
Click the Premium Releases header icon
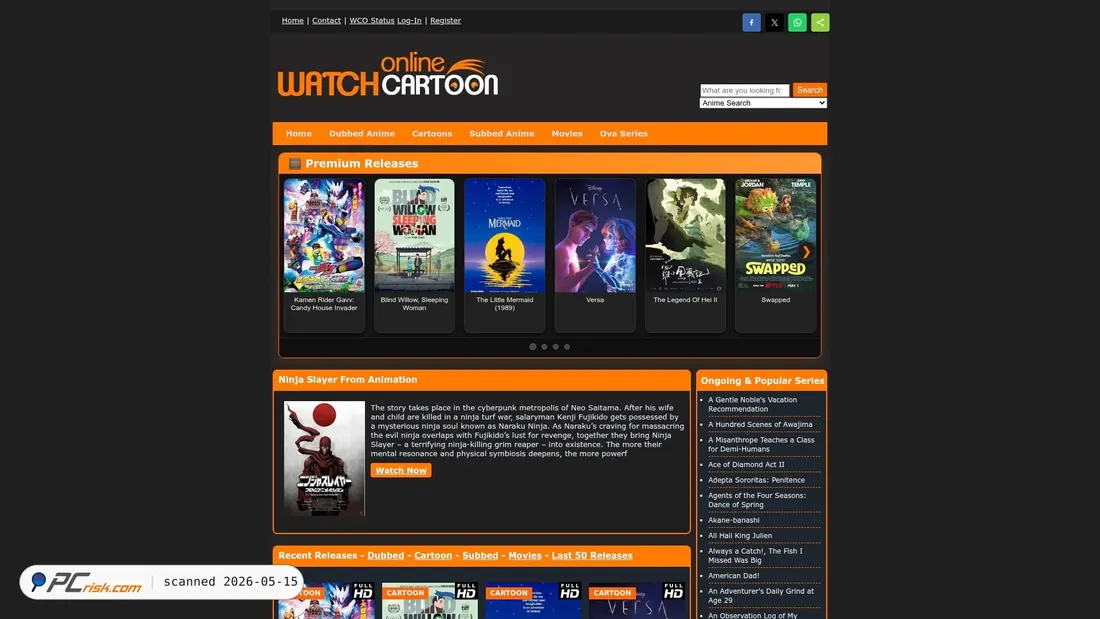295,164
